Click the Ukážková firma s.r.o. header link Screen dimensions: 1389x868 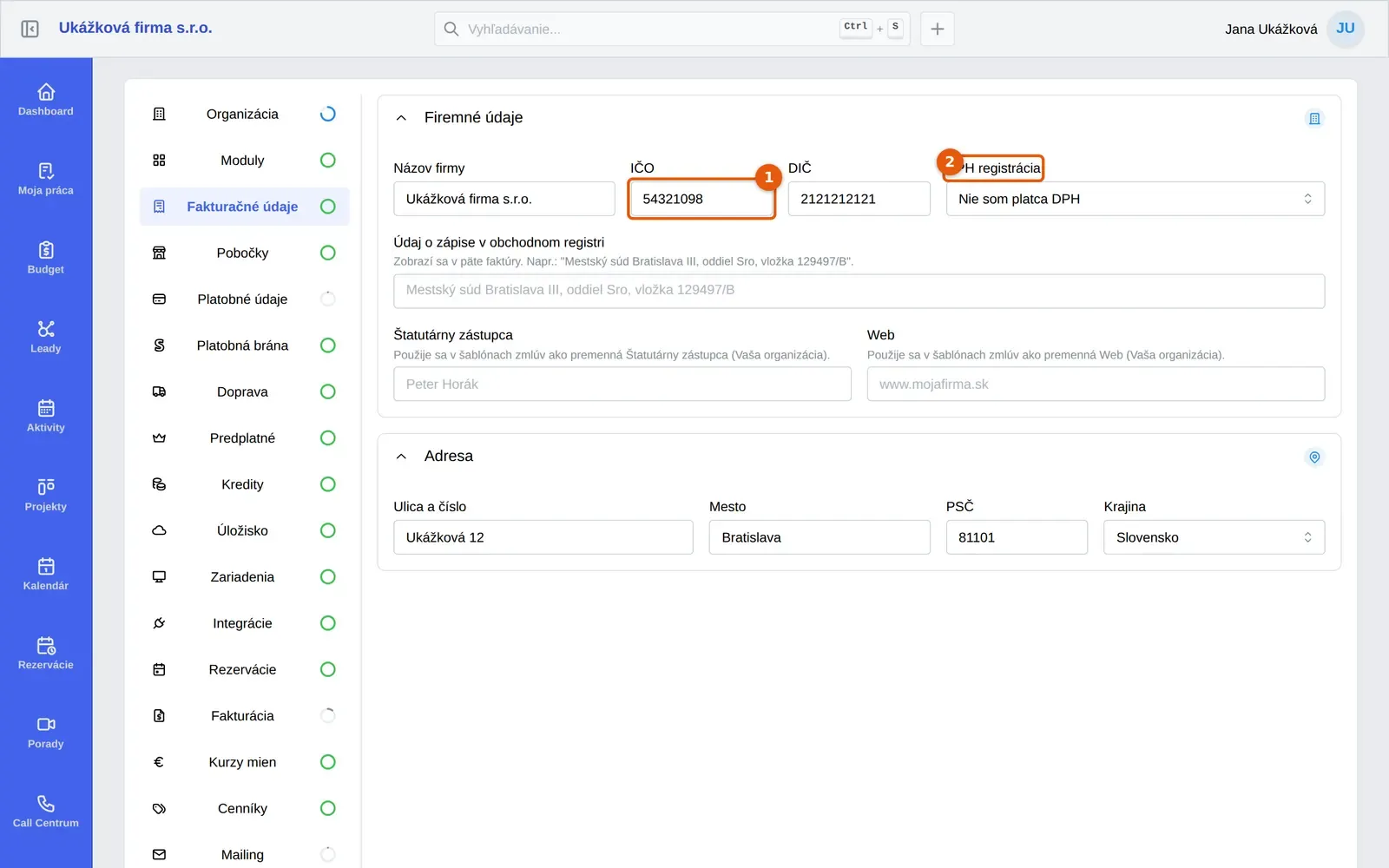pyautogui.click(x=135, y=28)
